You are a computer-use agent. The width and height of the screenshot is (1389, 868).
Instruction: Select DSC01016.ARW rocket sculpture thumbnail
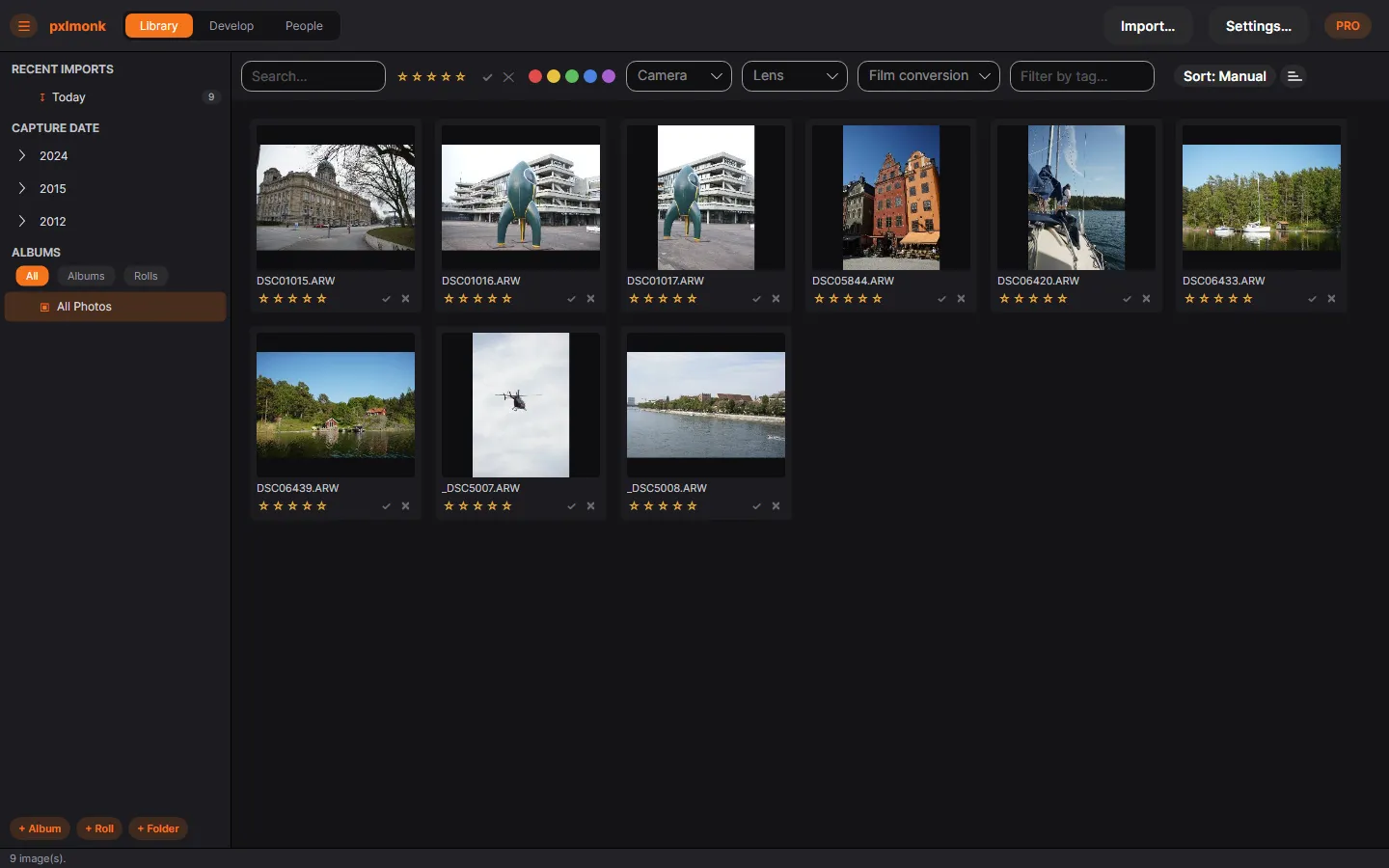(521, 198)
